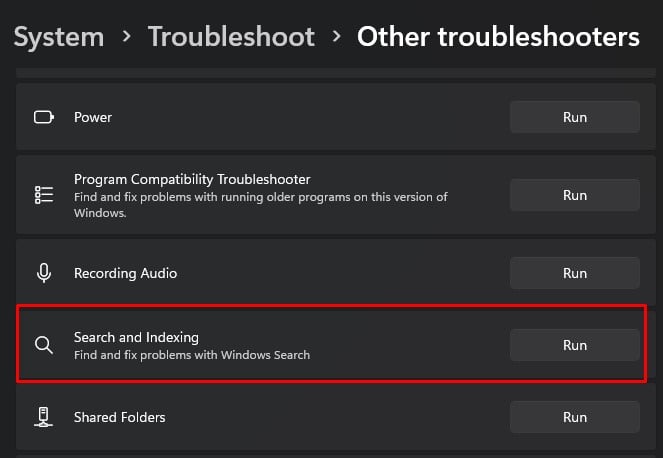663x458 pixels.
Task: Click the Shared Folders icon
Action: (x=43, y=417)
